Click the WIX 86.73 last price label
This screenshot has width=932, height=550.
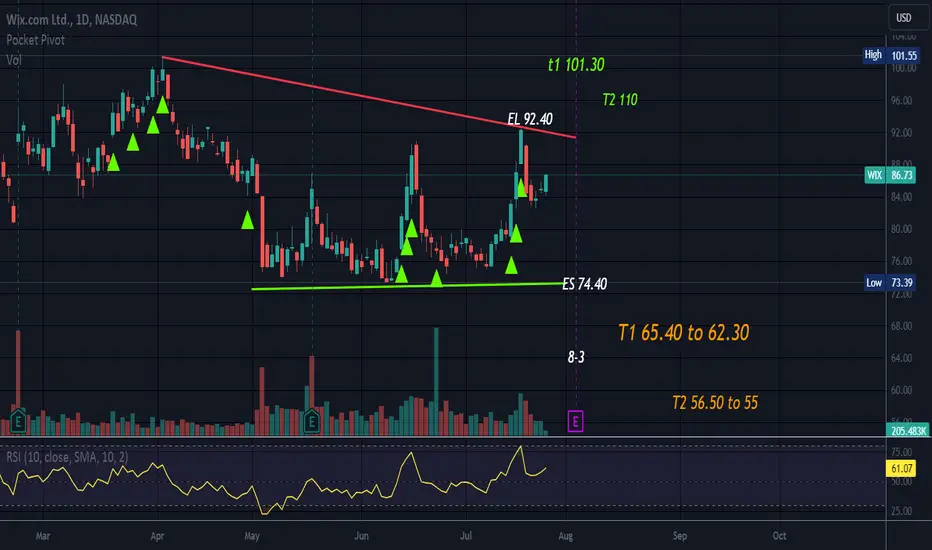[890, 175]
